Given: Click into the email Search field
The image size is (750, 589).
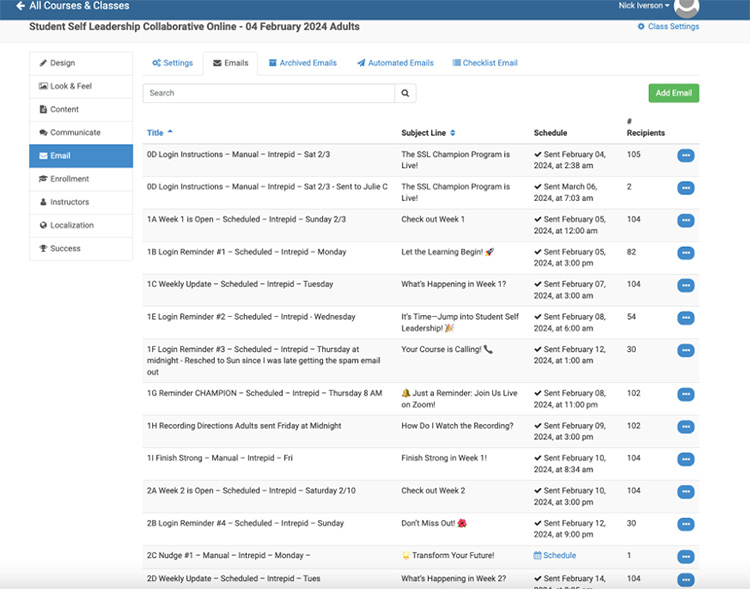Looking at the screenshot, I should coord(268,93).
